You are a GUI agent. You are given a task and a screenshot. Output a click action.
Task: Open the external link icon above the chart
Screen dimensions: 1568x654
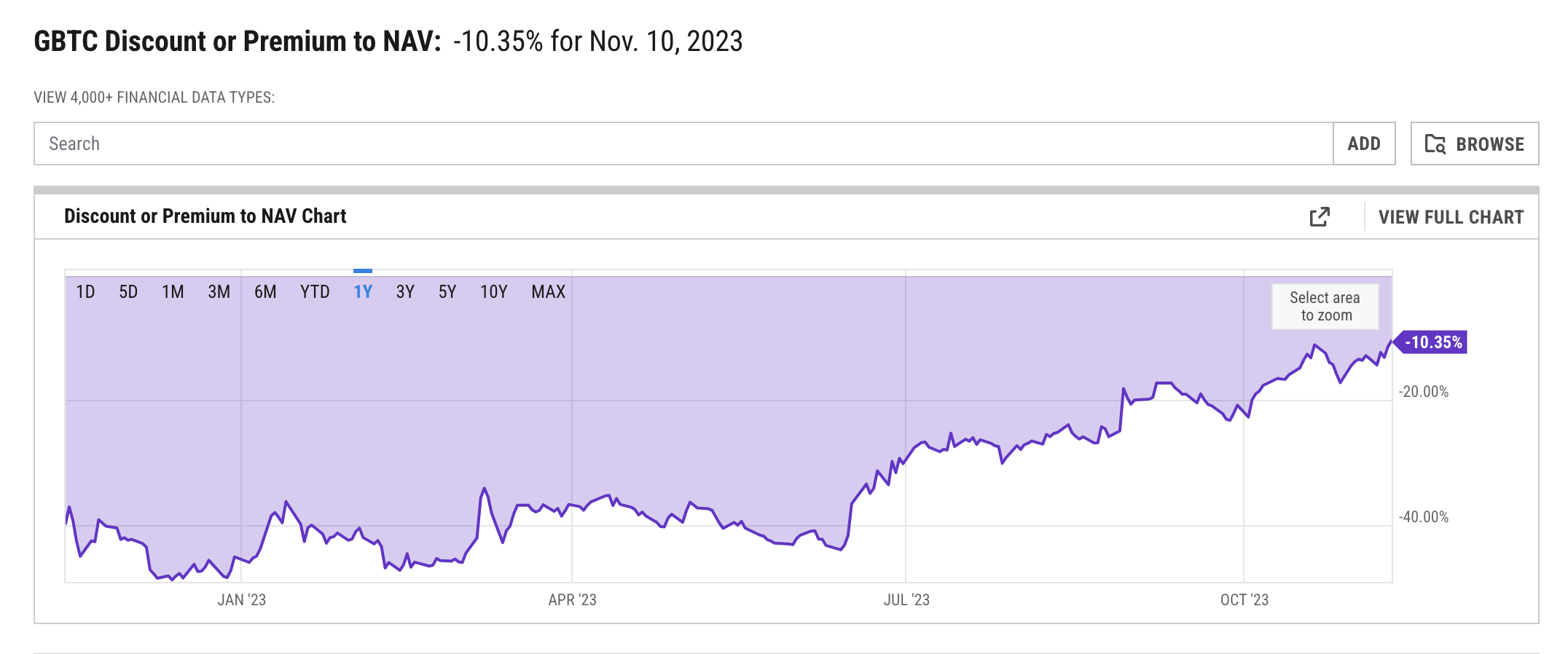1320,216
